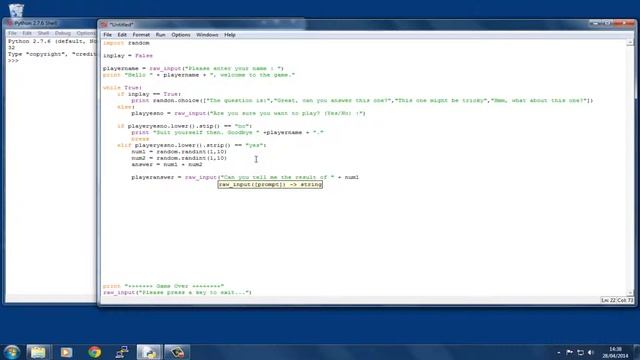The image size is (640, 360).
Task: Click the 'Game Over' print line
Action: [163, 286]
